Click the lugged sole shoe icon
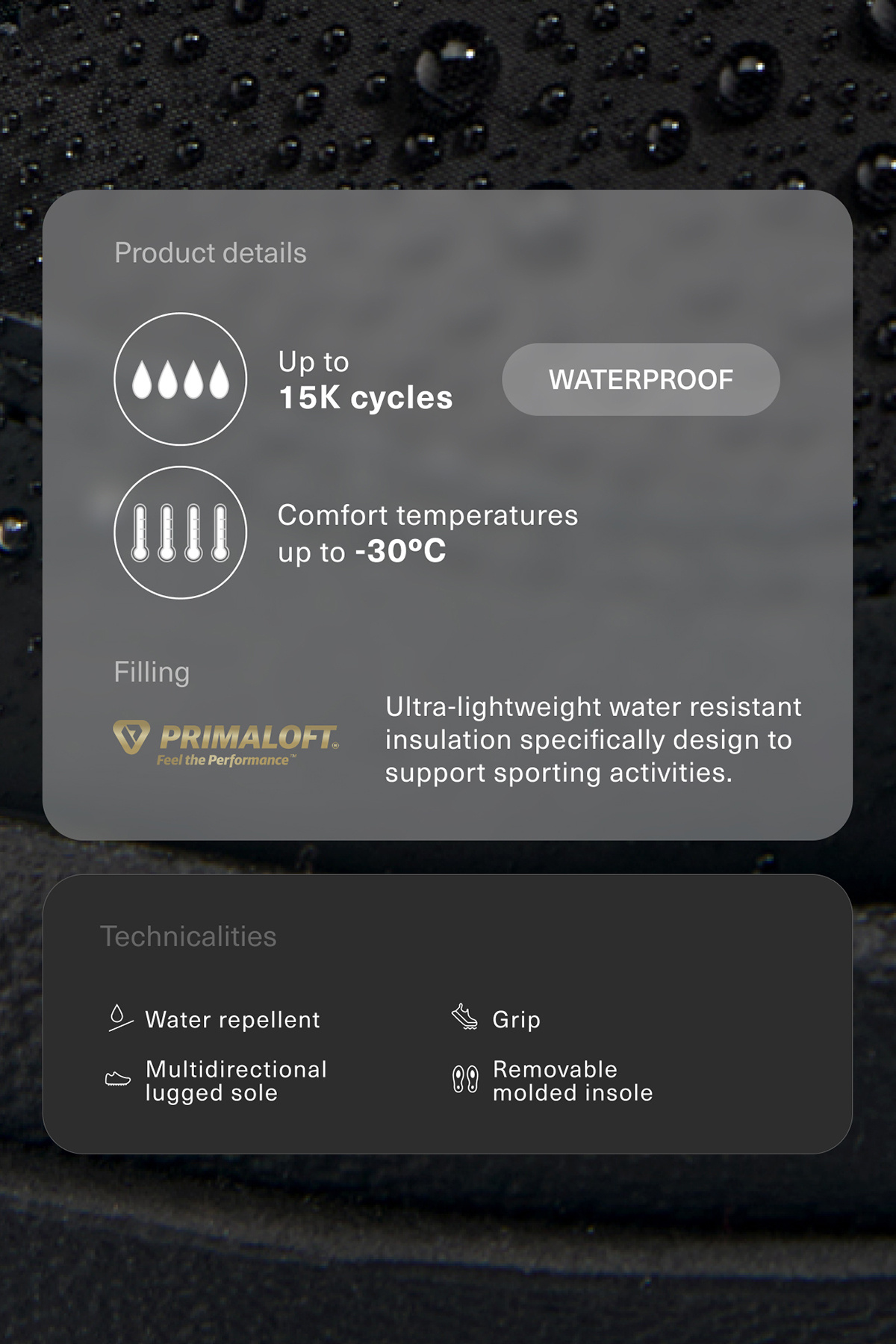Image resolution: width=896 pixels, height=1344 pixels. point(118,1080)
